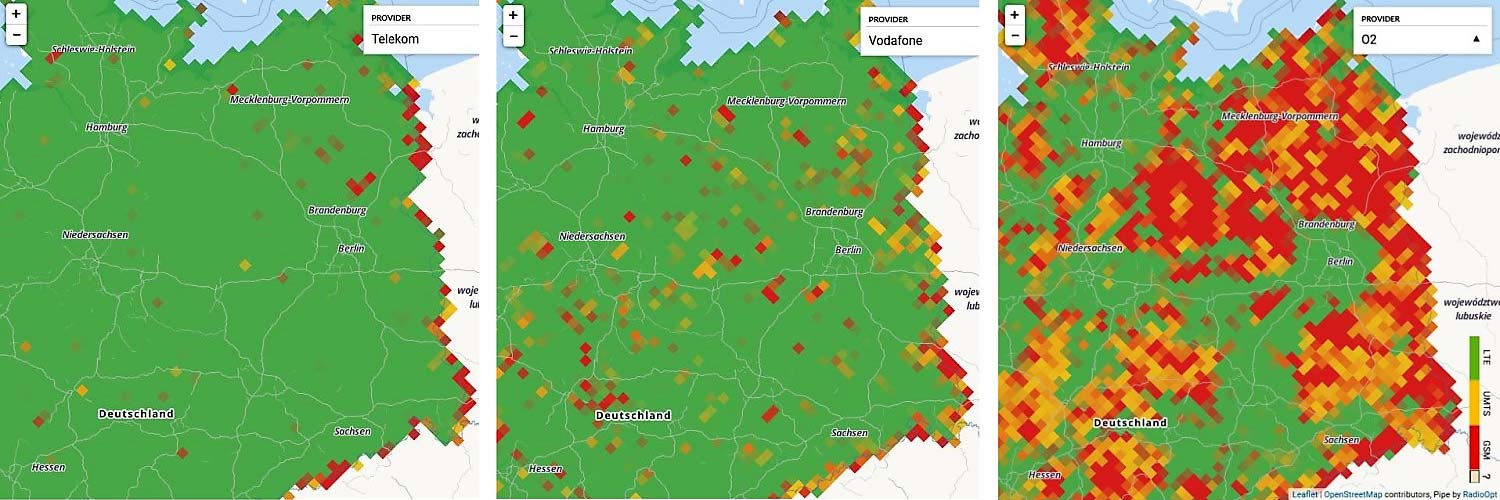Open the RadioOpt link

(1479, 494)
